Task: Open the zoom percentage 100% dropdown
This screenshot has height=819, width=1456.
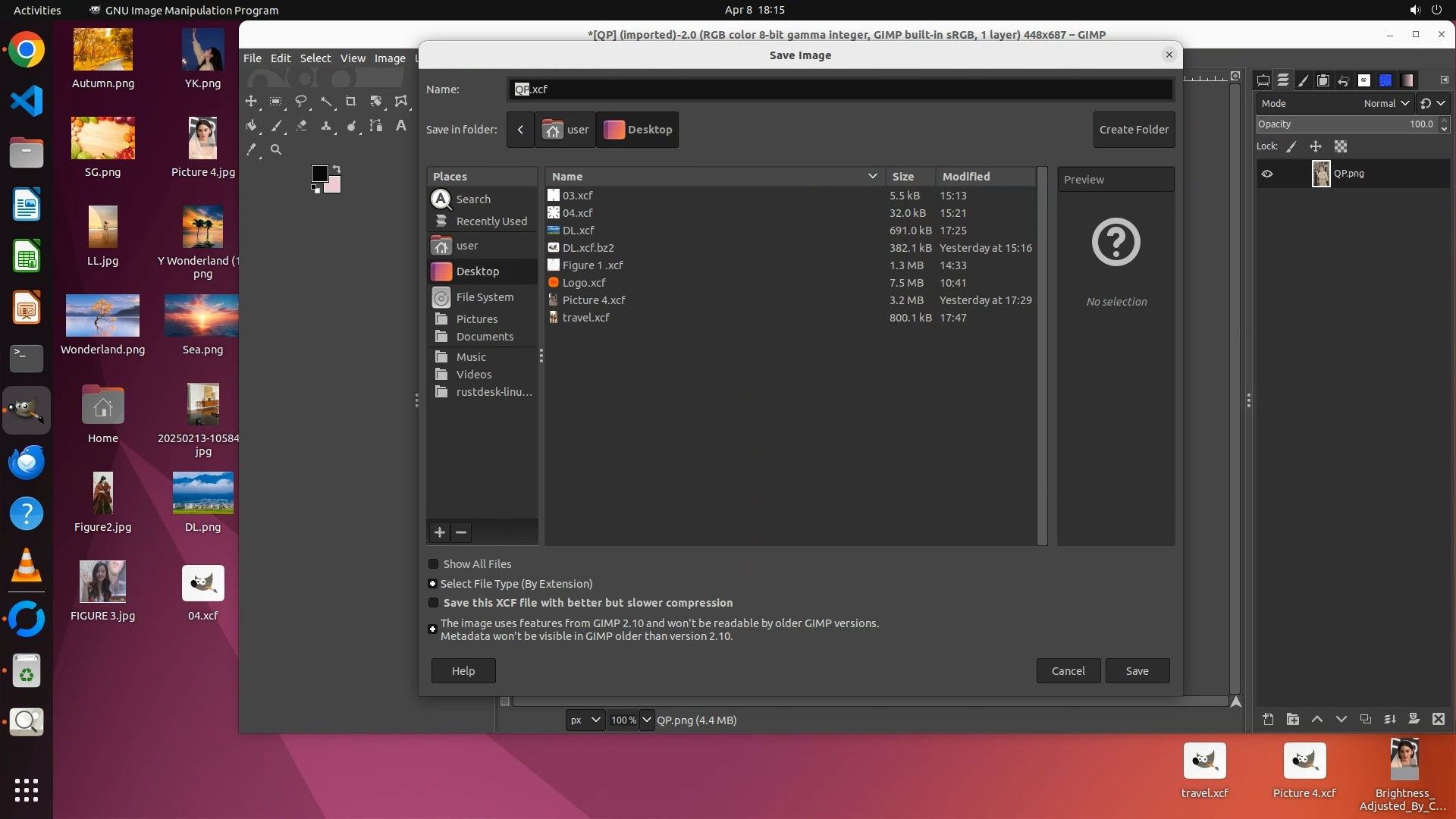Action: [646, 720]
